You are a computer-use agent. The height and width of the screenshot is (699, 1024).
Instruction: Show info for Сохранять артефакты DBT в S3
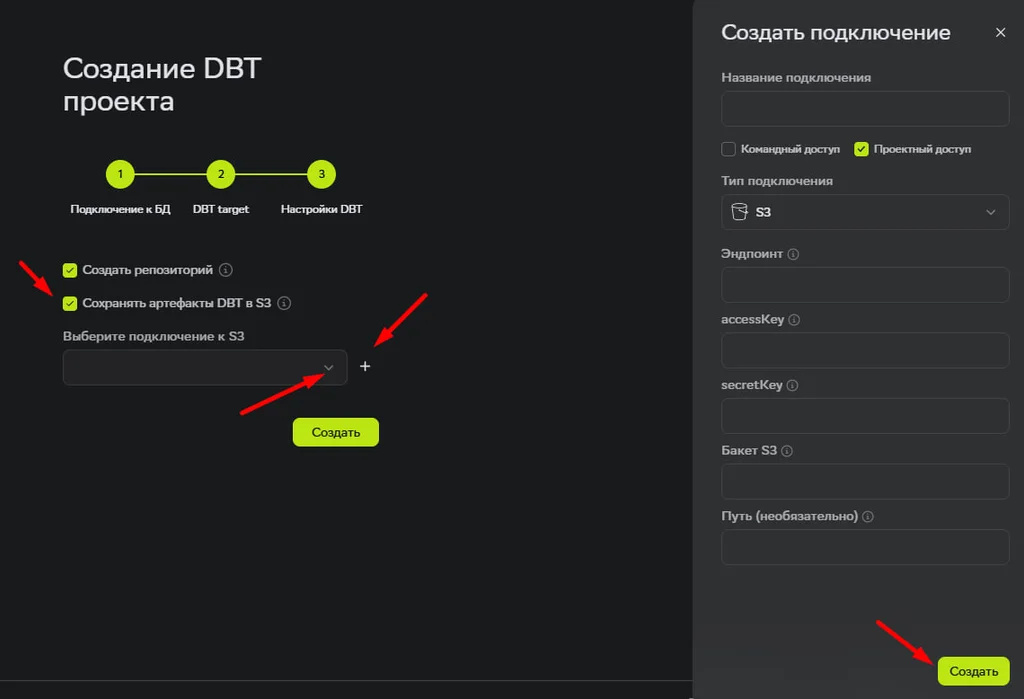click(284, 303)
